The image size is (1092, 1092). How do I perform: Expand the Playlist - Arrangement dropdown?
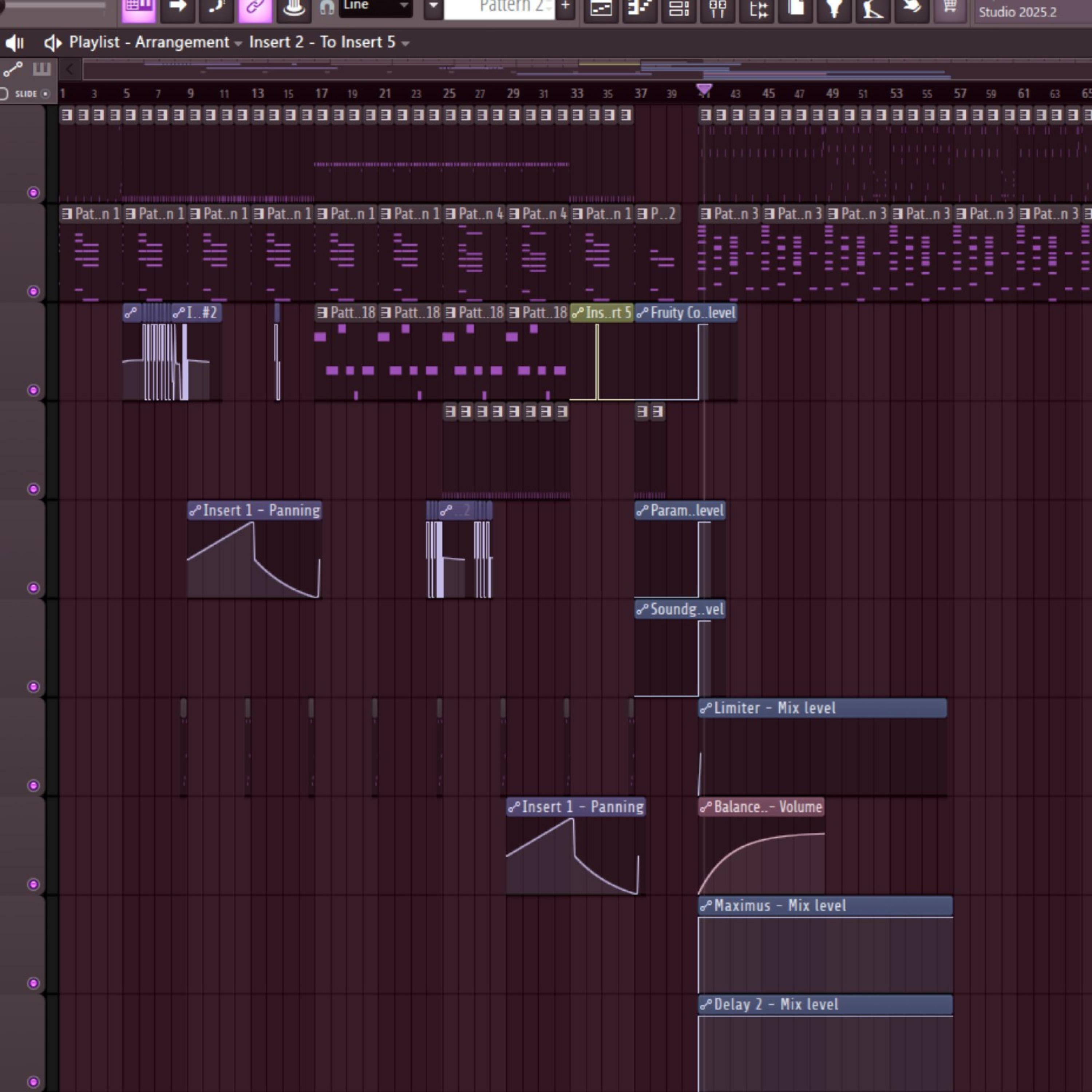coord(238,43)
